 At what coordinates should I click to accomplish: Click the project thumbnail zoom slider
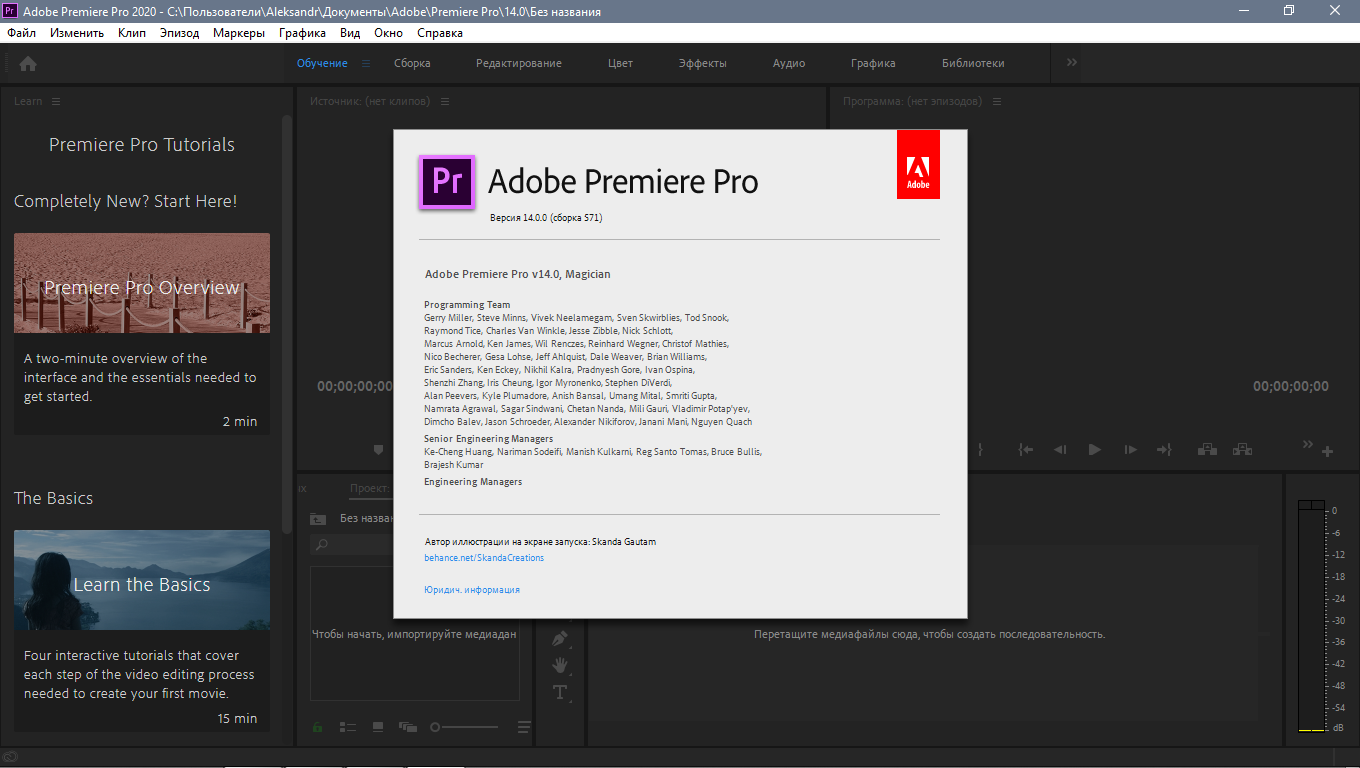(x=465, y=727)
